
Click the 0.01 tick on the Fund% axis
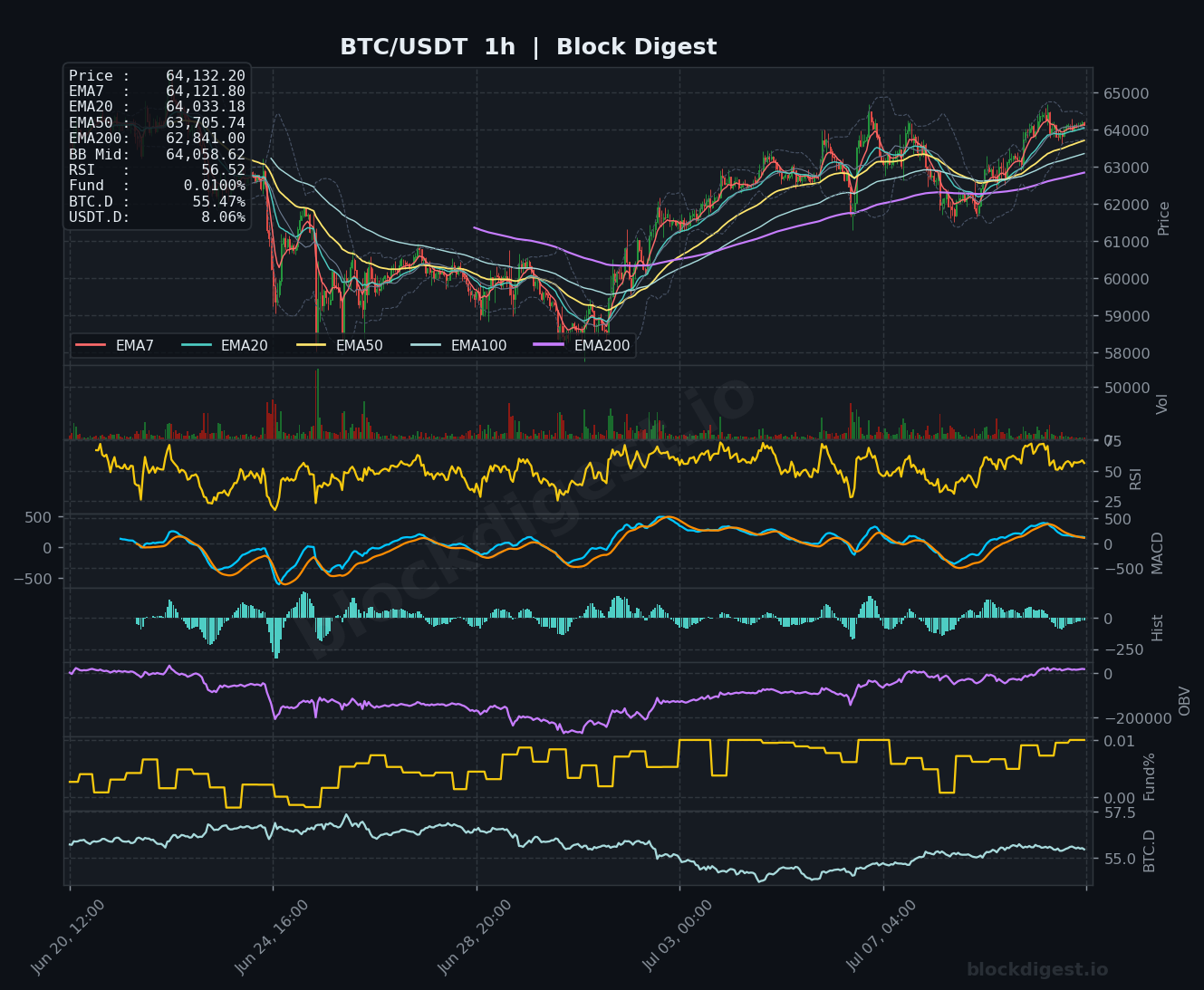[x=1119, y=741]
